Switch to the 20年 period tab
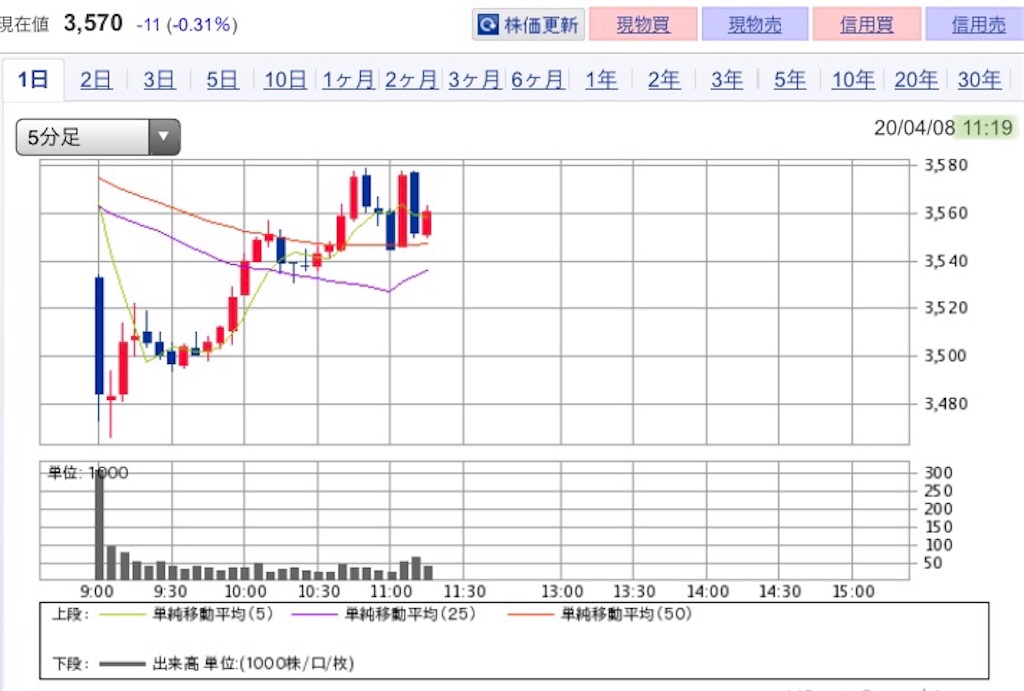The image size is (1024, 691). click(x=916, y=80)
